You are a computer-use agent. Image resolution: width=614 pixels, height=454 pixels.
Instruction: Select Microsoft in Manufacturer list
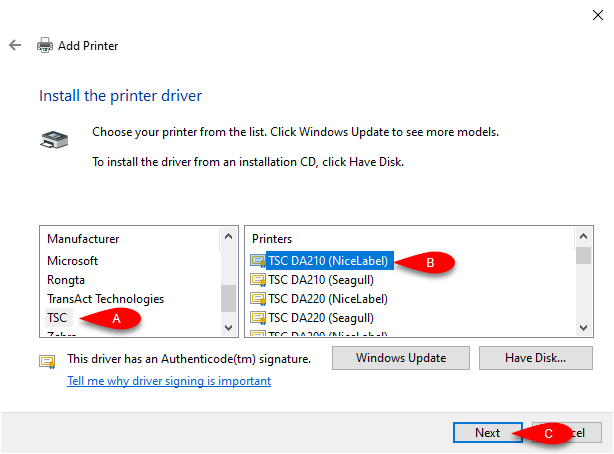tap(72, 261)
